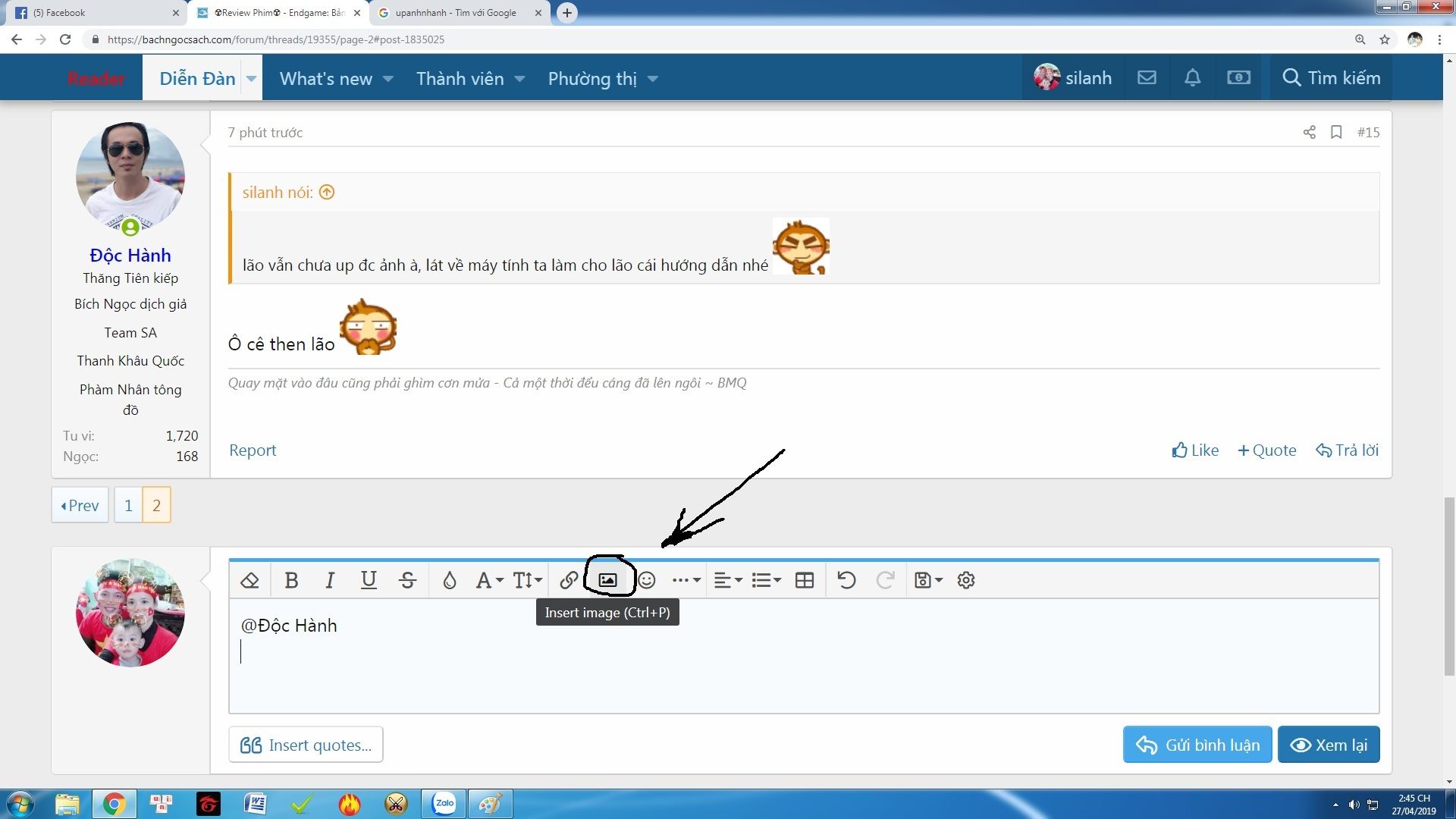Click the Undo arrow in editor
The image size is (1456, 819).
(846, 580)
